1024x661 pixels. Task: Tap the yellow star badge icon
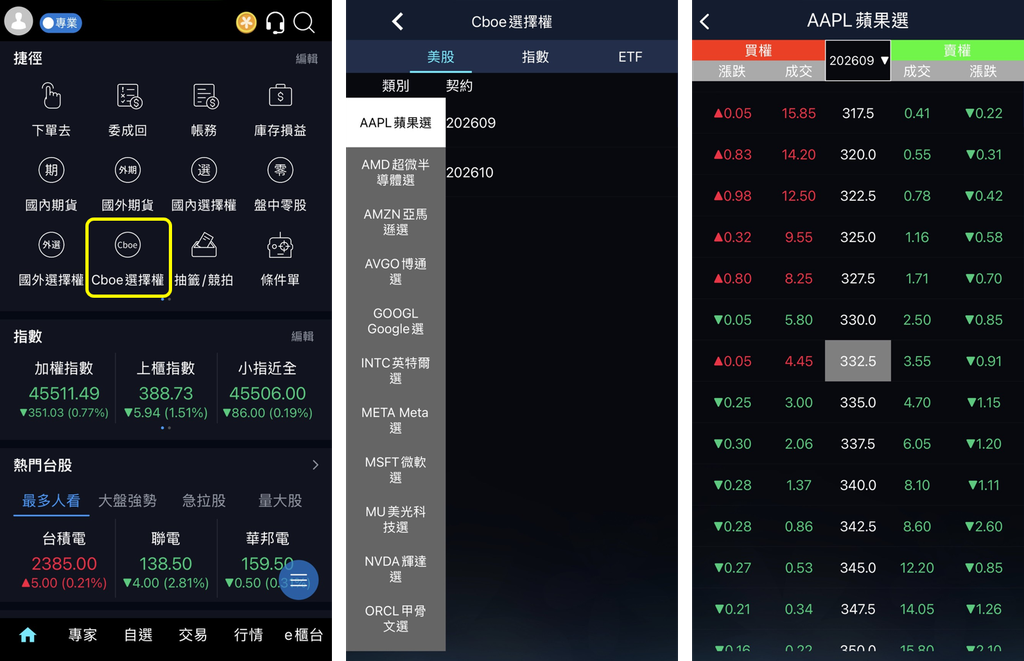click(246, 23)
